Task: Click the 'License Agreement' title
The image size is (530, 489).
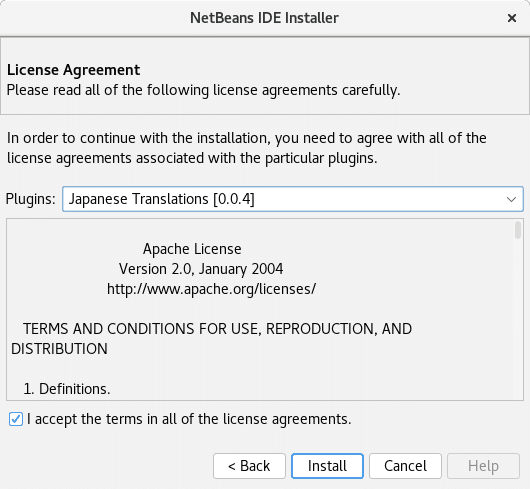Action: coord(73,70)
